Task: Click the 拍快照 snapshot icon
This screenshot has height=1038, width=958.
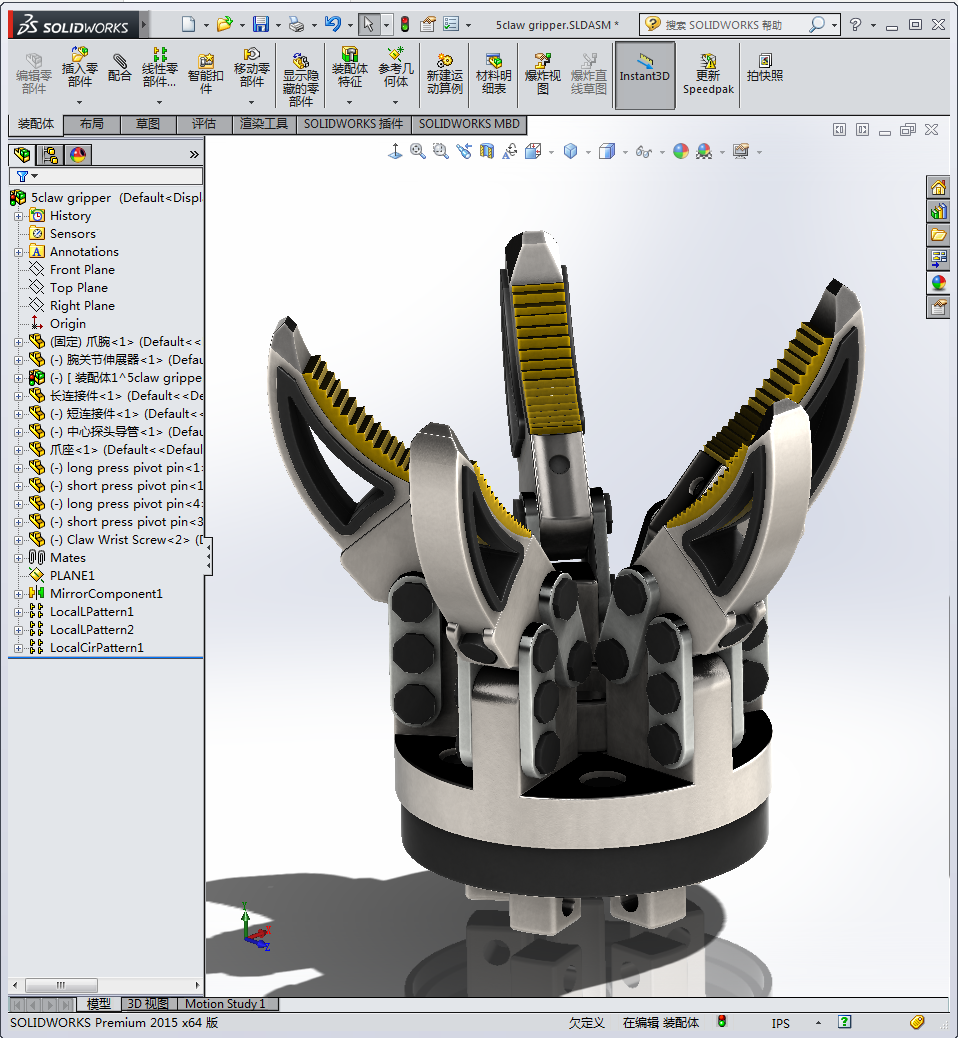Action: [x=765, y=68]
